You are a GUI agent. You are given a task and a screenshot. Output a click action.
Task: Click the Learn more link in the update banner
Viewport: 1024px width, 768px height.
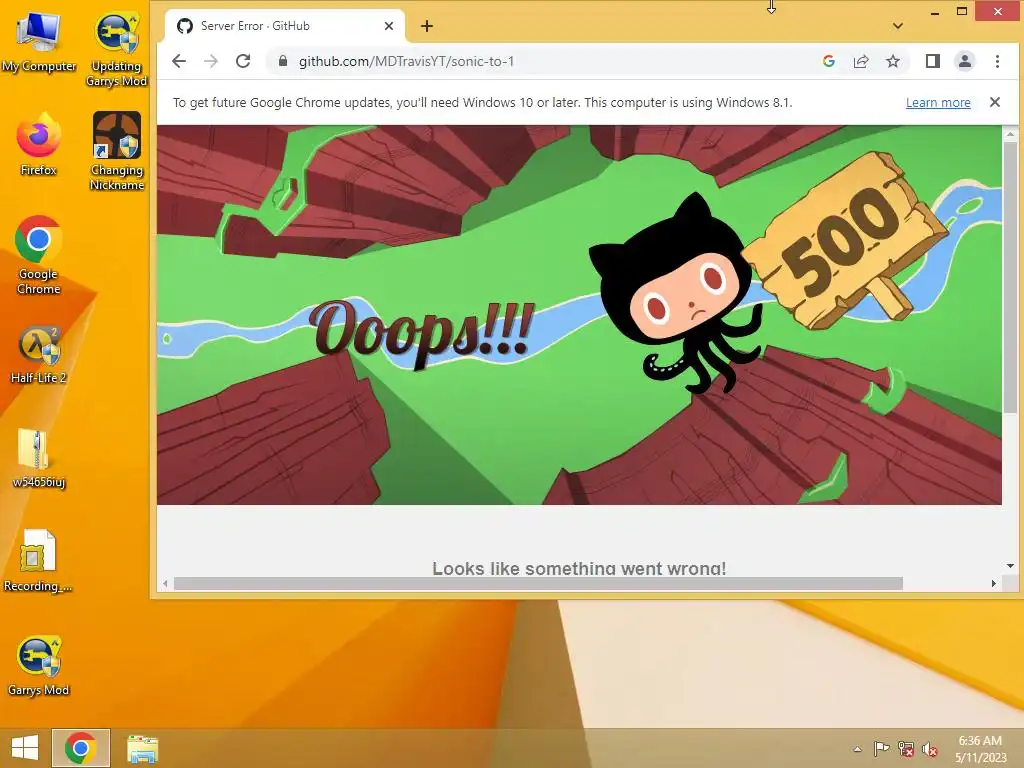coord(938,103)
